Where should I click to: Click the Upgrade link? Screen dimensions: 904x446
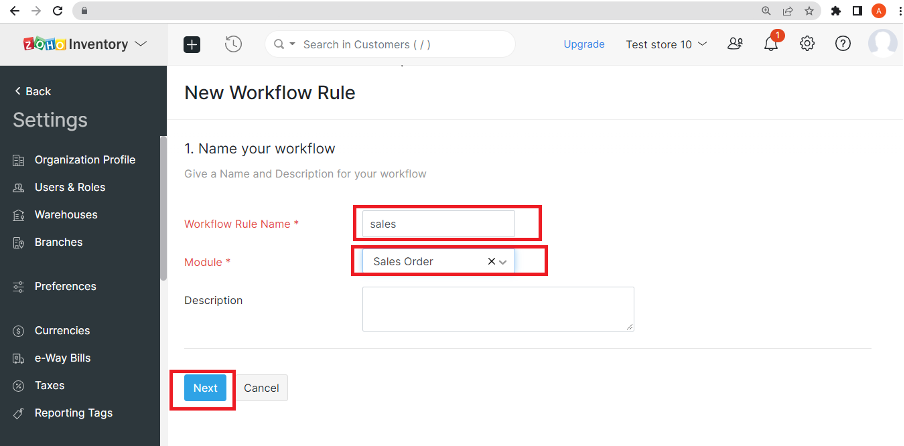tap(584, 44)
